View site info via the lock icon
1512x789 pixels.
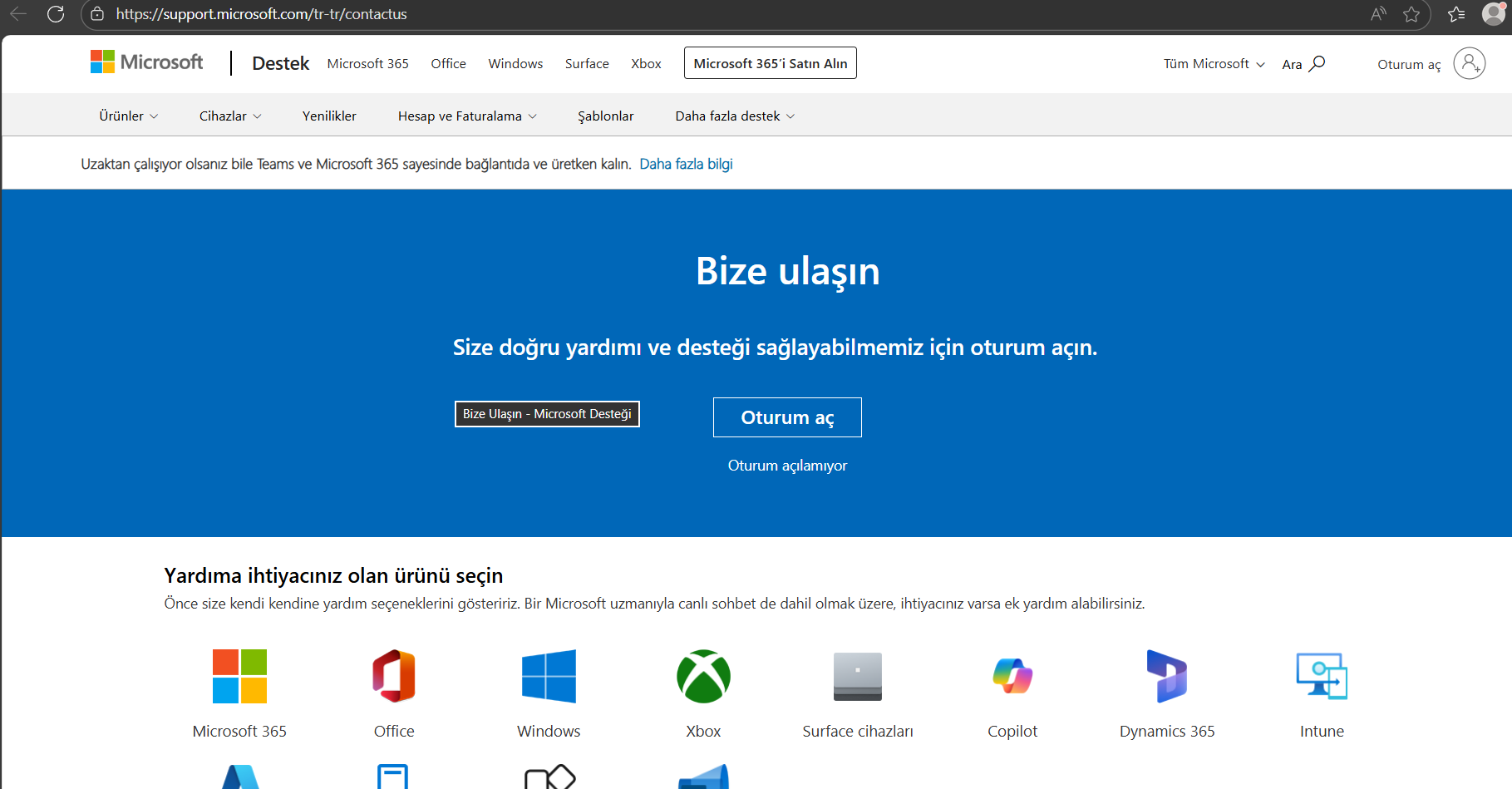tap(97, 14)
